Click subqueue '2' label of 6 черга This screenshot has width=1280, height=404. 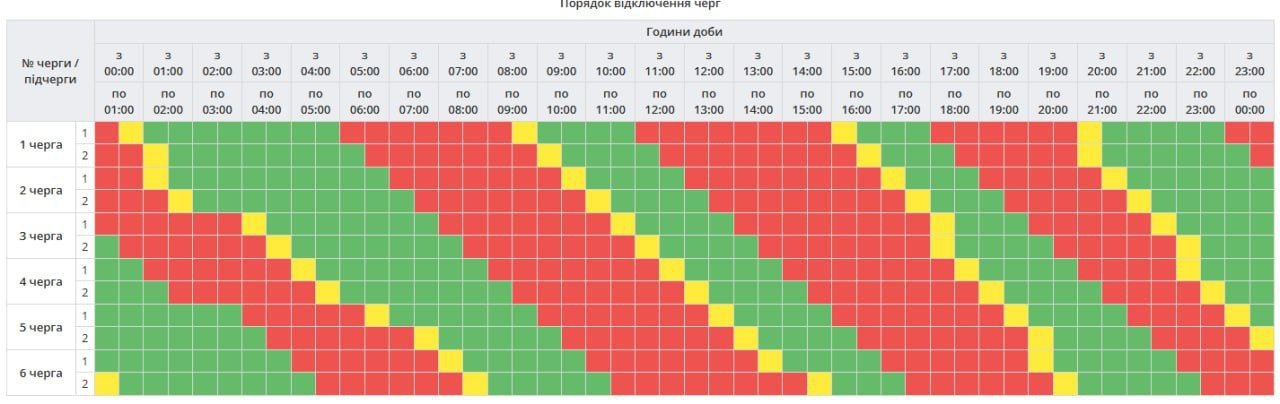click(85, 384)
